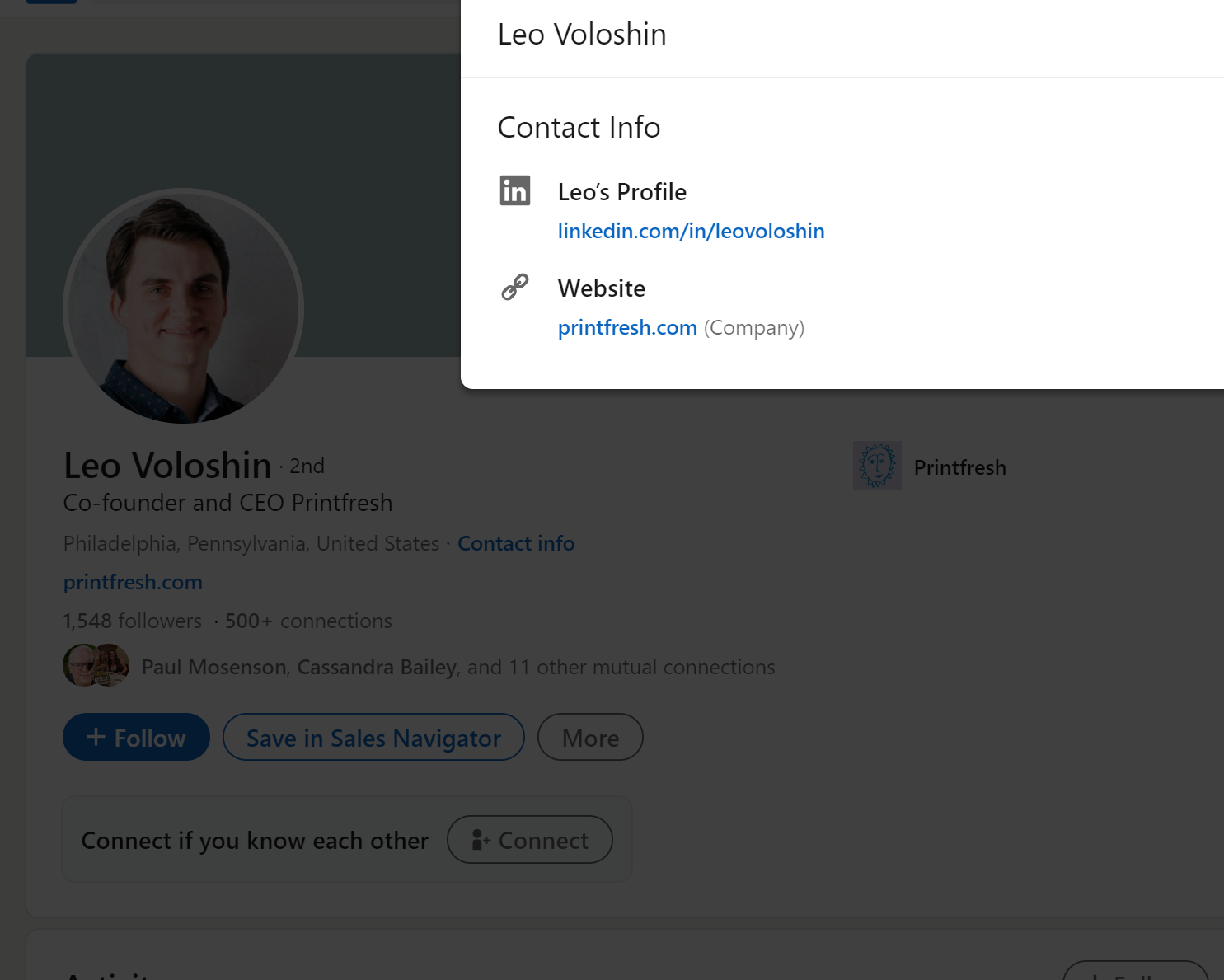View the 1,548 followers count

(x=133, y=621)
